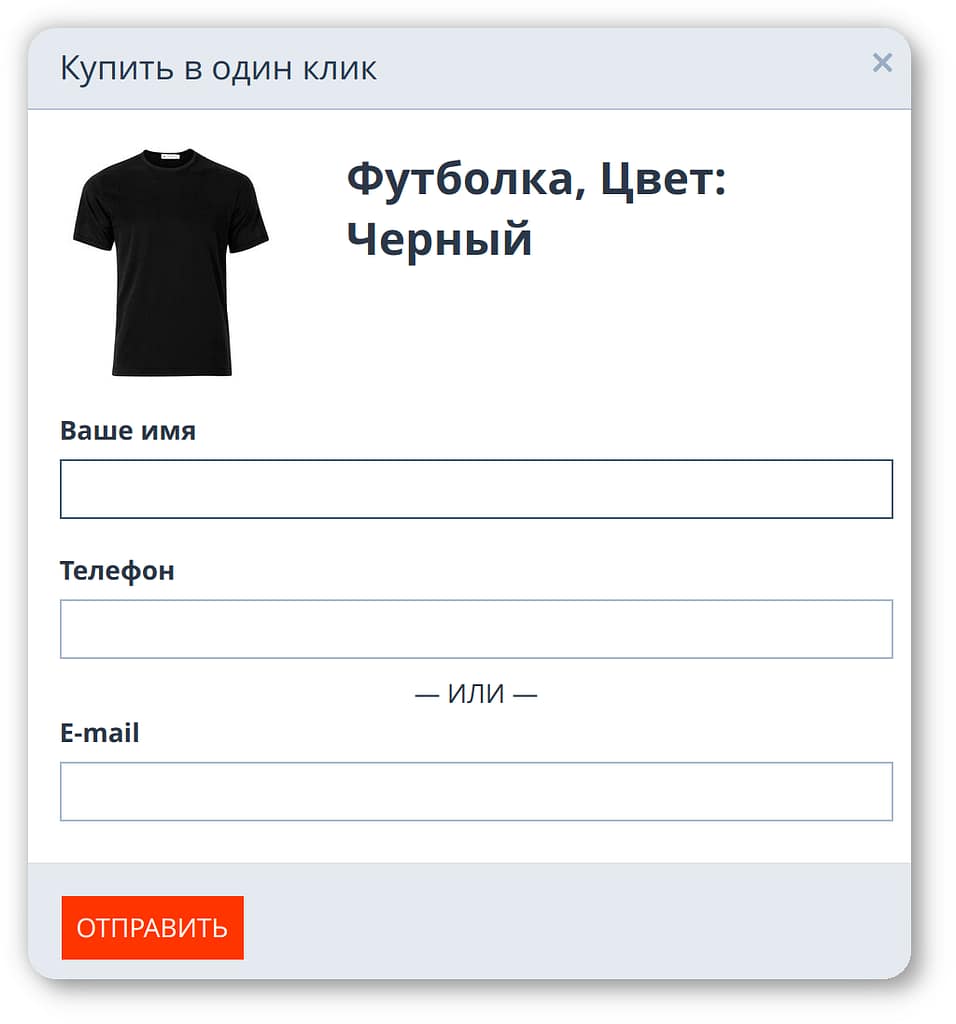Click into the Телефон input field

tap(476, 629)
